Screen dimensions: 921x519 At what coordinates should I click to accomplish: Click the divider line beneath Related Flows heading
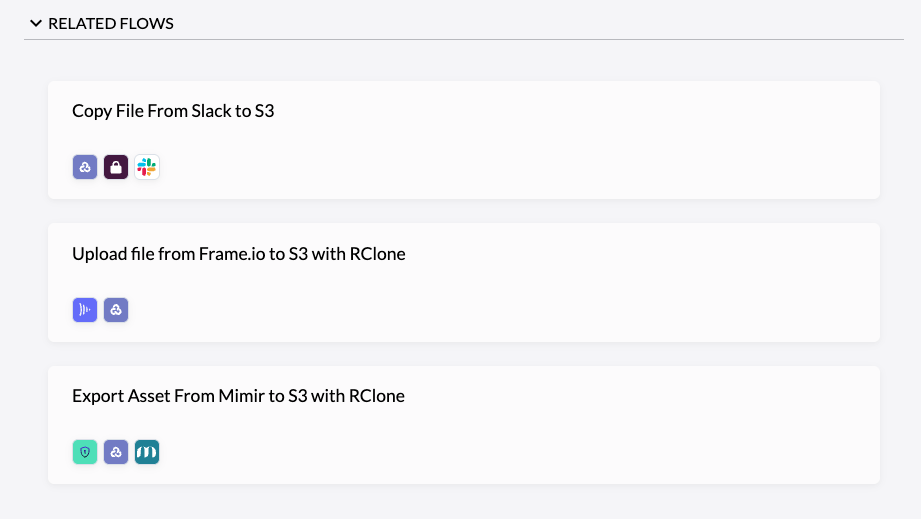464,40
